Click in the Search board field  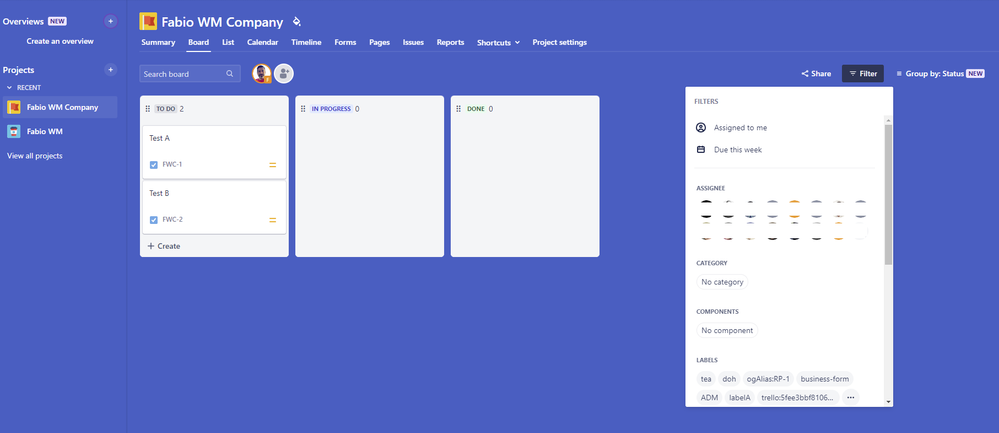pos(190,74)
